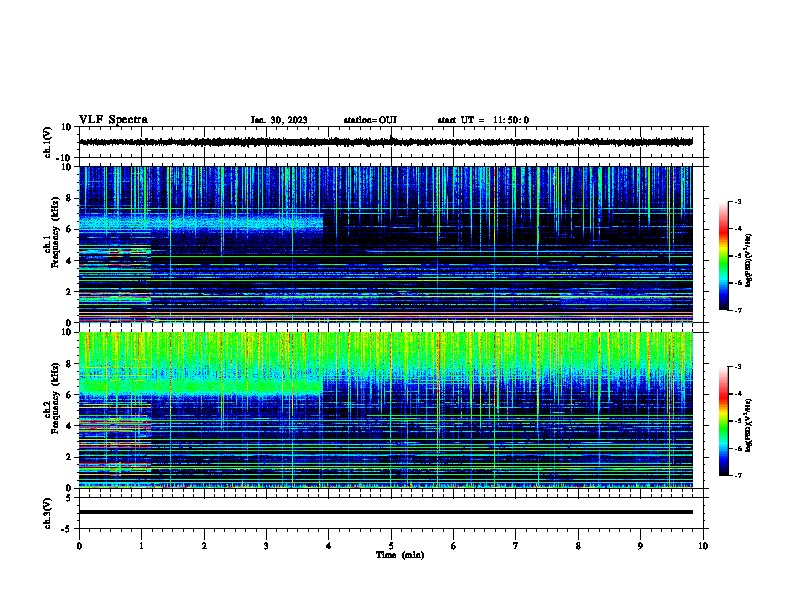Click the "-3" label on ch.1 color scale
This screenshot has height=612, width=792.
[x=737, y=201]
